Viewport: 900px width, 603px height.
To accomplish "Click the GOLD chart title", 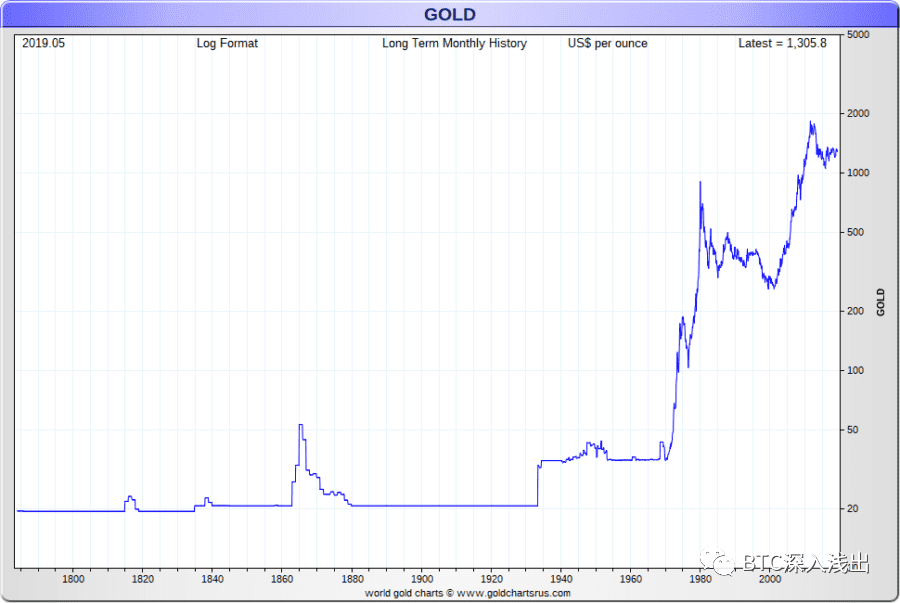I will [449, 14].
